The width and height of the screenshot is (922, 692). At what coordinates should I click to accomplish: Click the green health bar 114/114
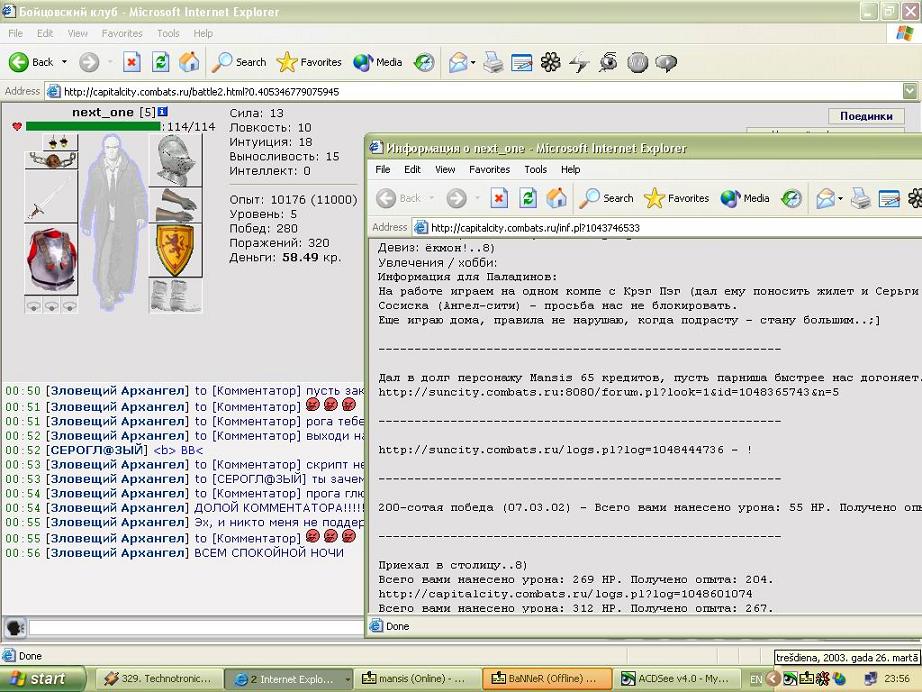coord(93,126)
